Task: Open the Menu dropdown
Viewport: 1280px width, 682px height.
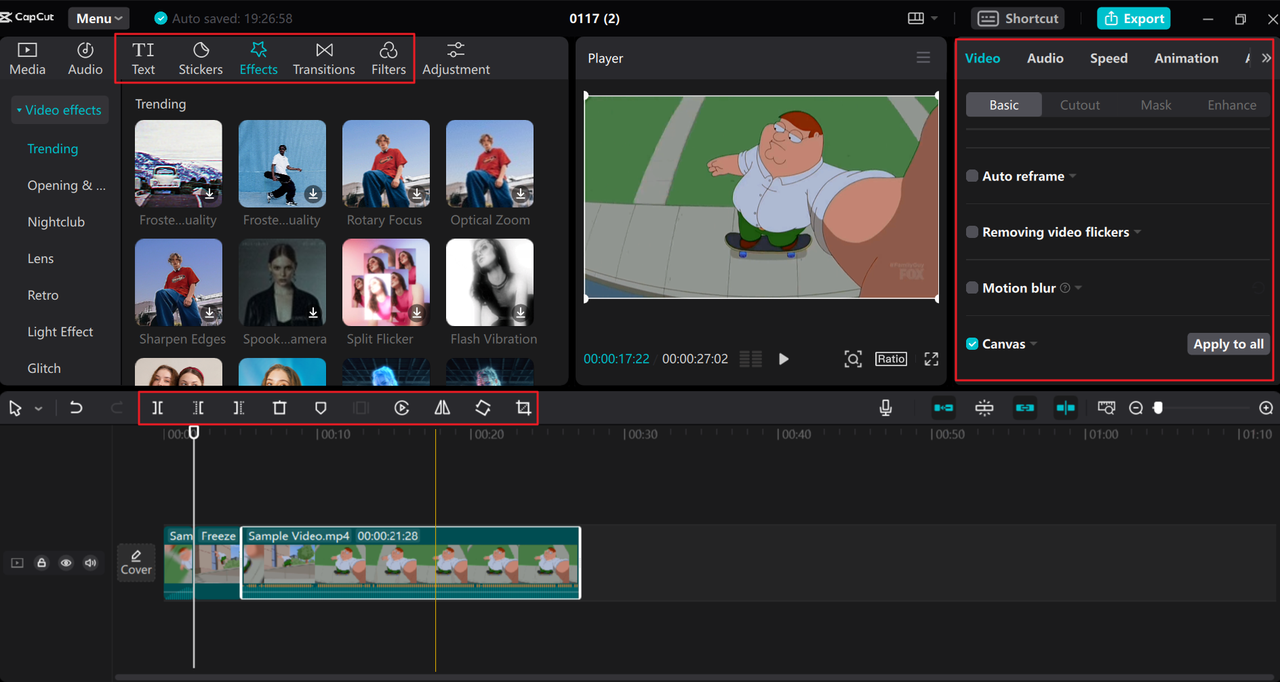Action: click(99, 18)
